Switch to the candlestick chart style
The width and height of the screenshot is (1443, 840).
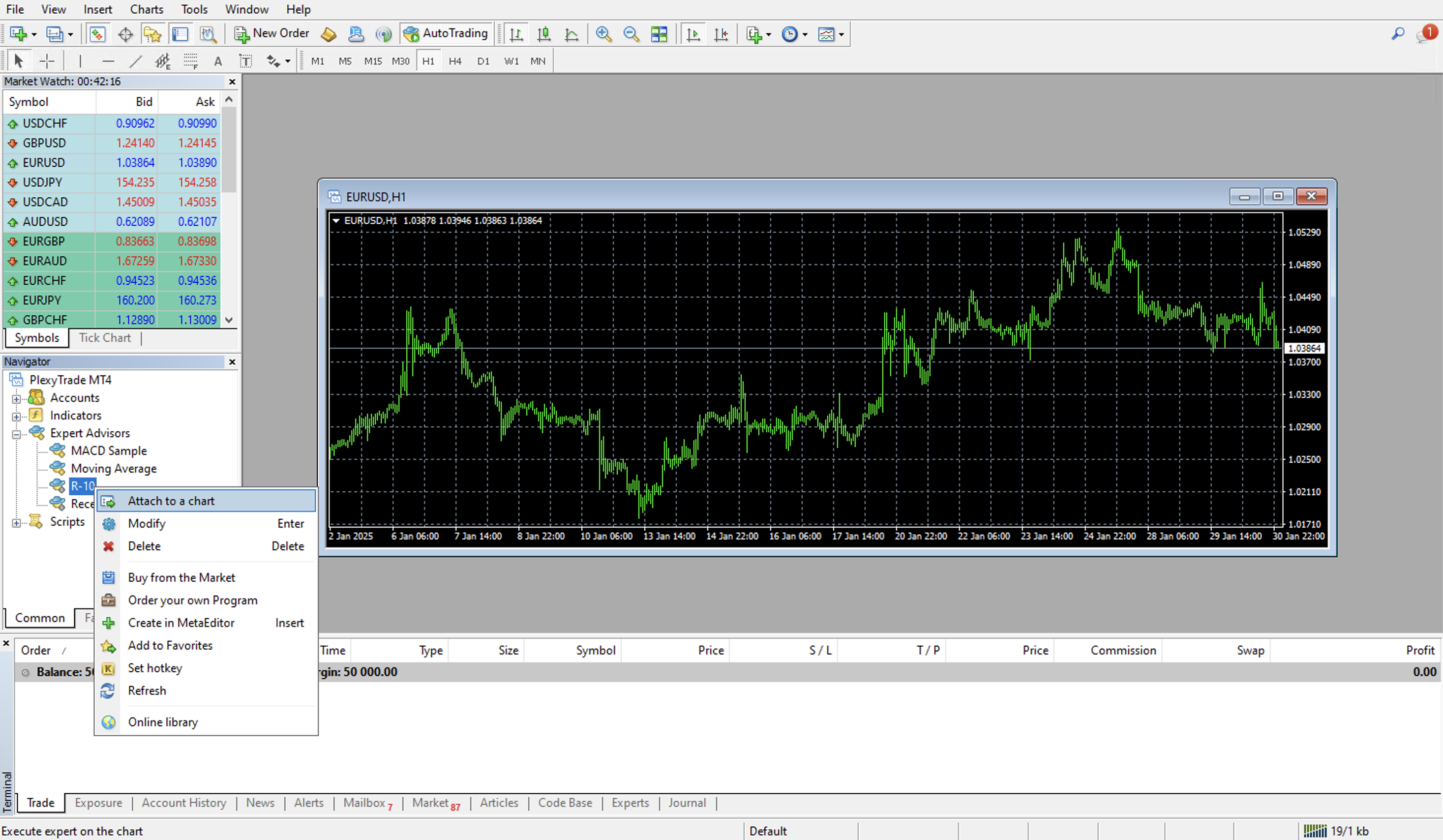544,34
